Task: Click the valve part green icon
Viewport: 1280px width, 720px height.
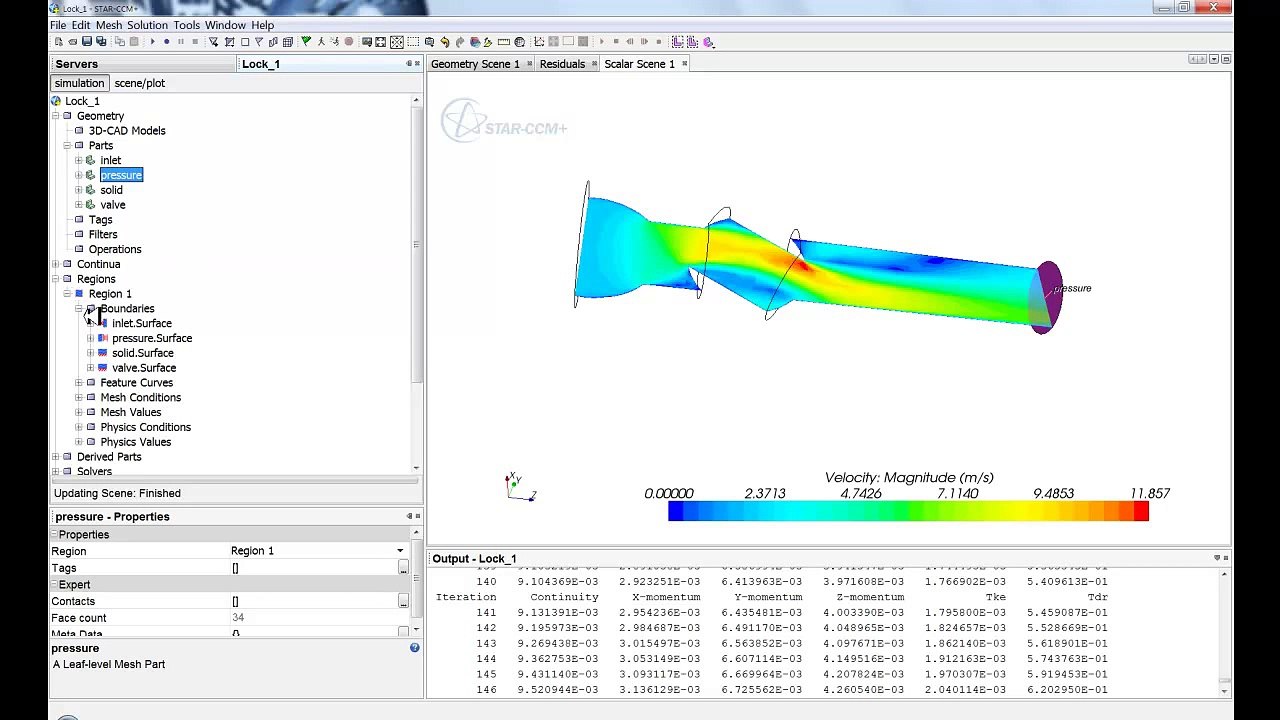Action: pyautogui.click(x=91, y=205)
